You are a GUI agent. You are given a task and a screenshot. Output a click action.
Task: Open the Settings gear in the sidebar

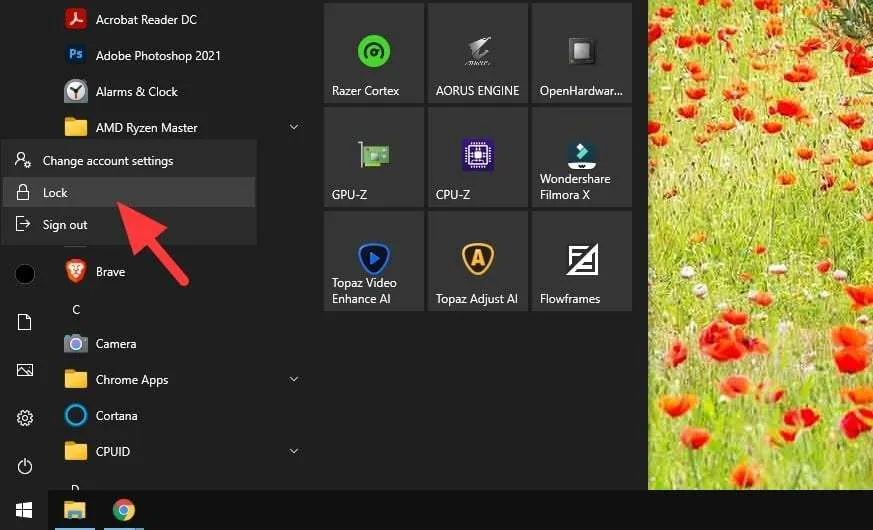coord(24,418)
